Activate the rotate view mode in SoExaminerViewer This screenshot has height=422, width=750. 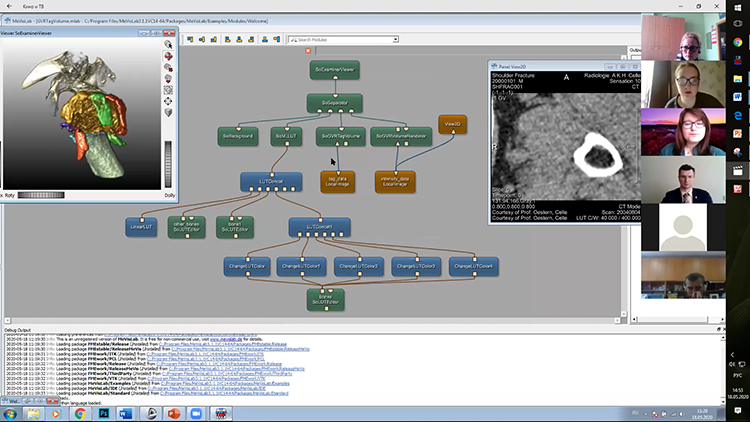tap(168, 56)
